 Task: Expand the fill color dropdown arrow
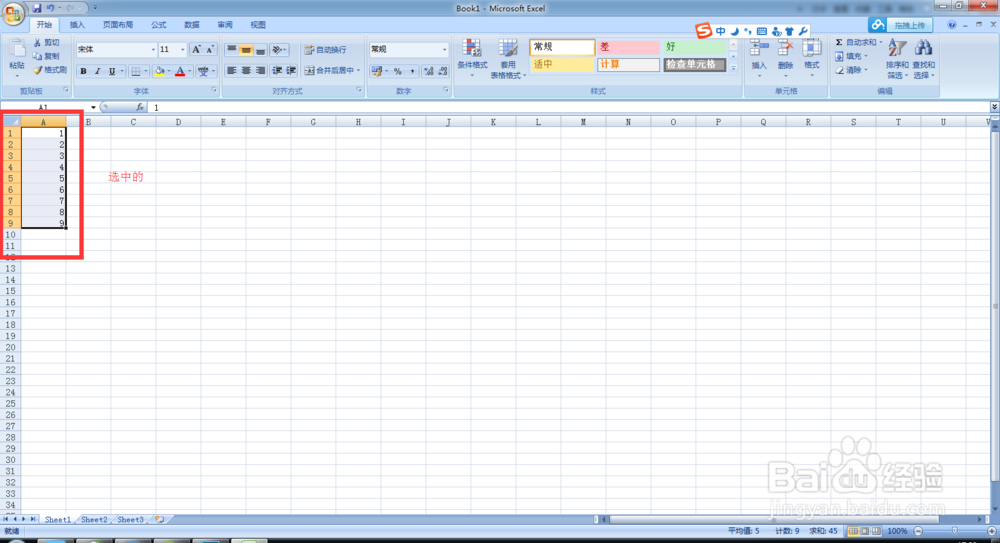[x=169, y=71]
